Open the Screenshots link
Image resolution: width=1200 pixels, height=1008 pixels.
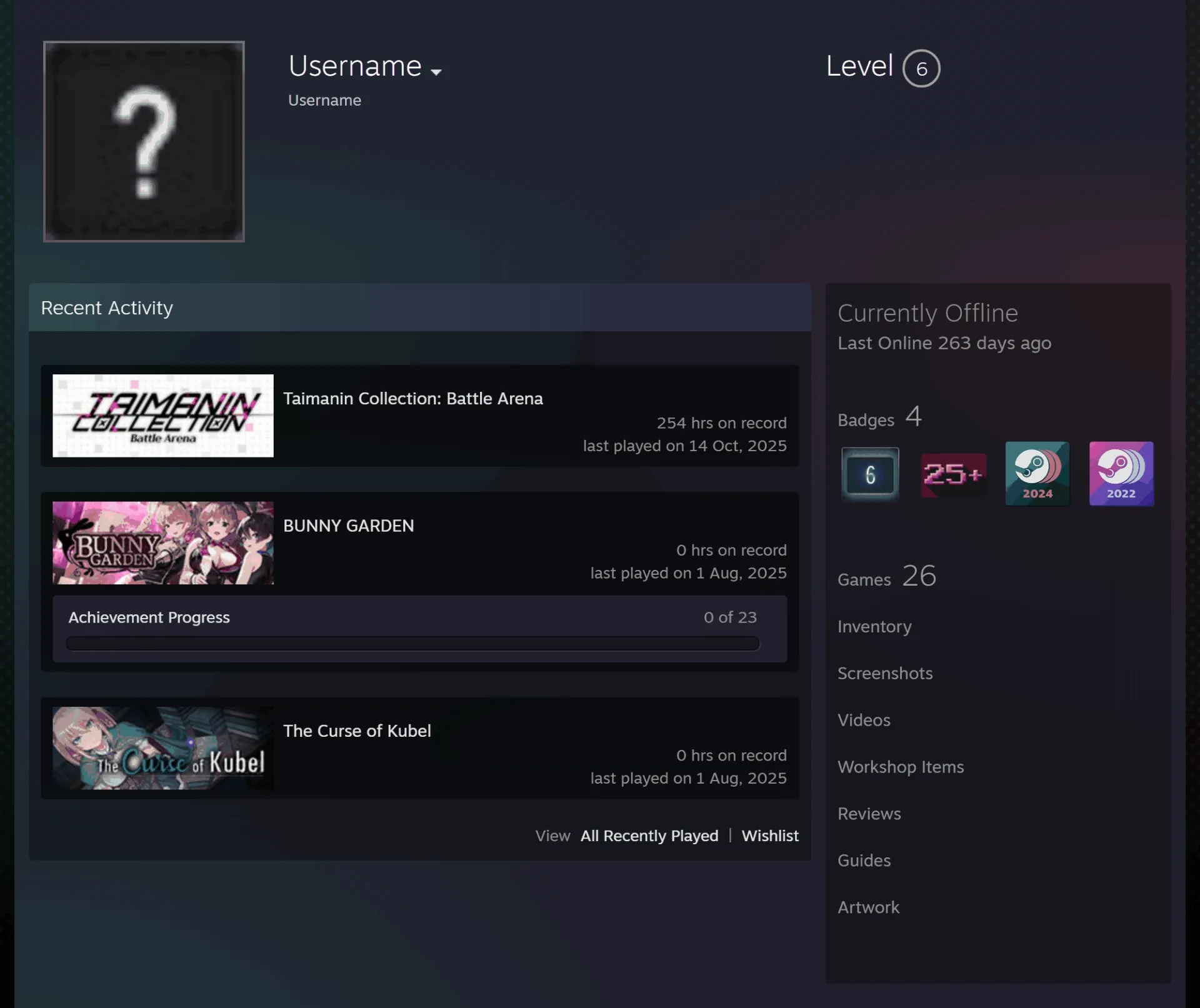(x=885, y=674)
